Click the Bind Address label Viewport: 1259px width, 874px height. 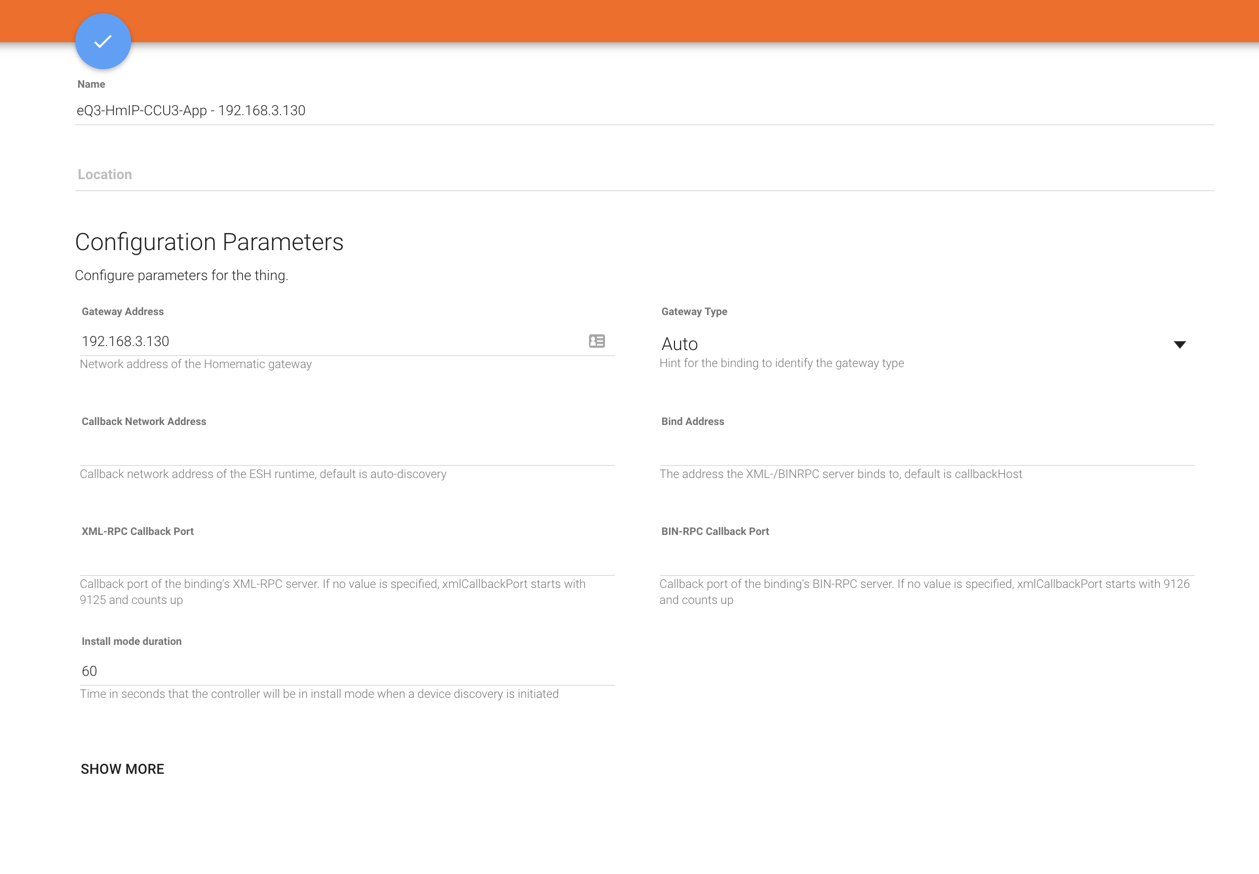[x=692, y=421]
